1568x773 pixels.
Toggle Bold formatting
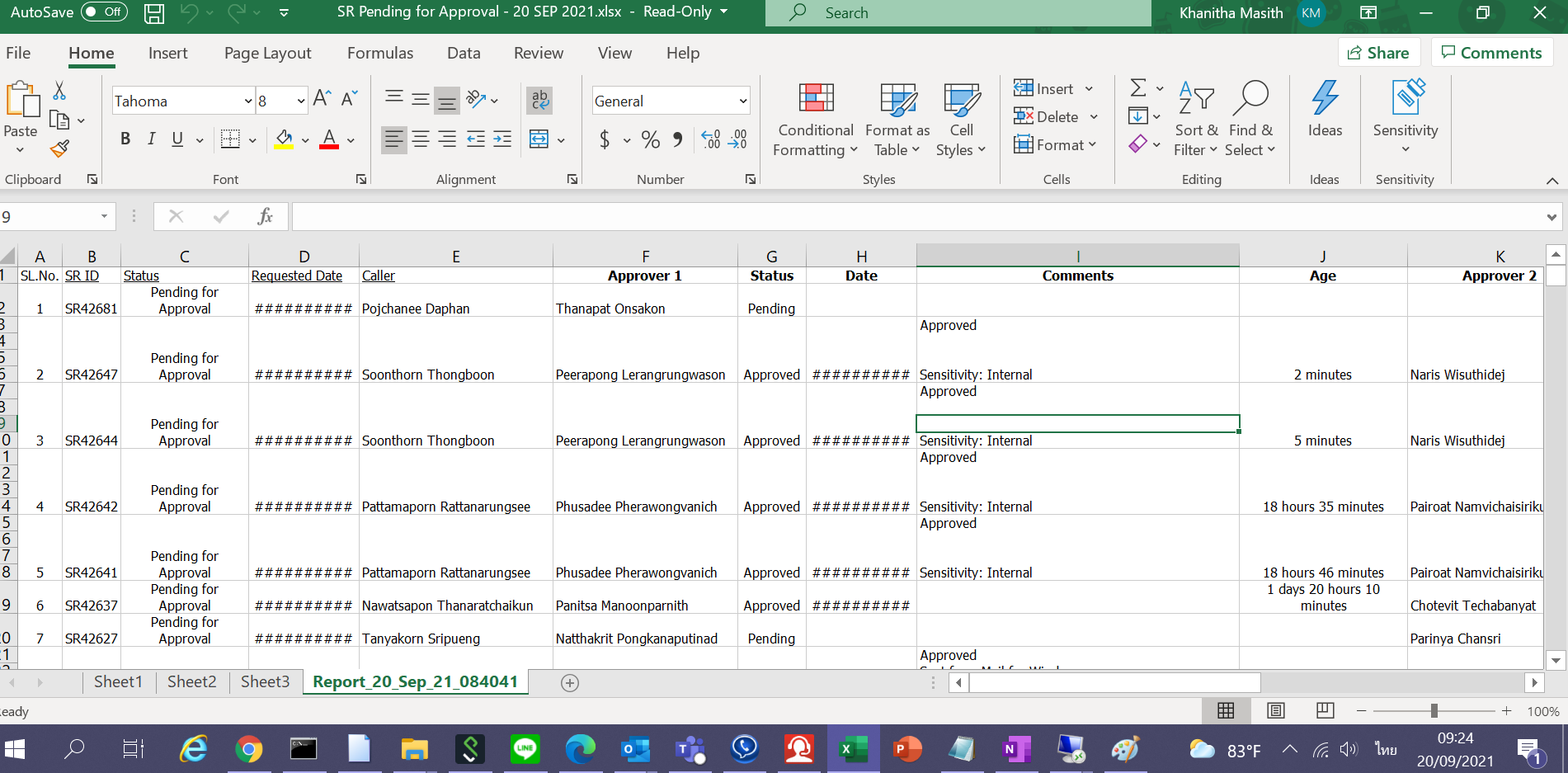click(x=125, y=139)
